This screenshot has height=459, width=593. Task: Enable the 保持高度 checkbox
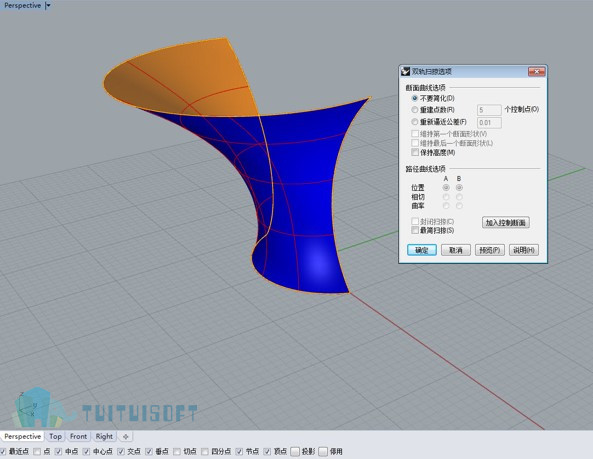click(415, 152)
